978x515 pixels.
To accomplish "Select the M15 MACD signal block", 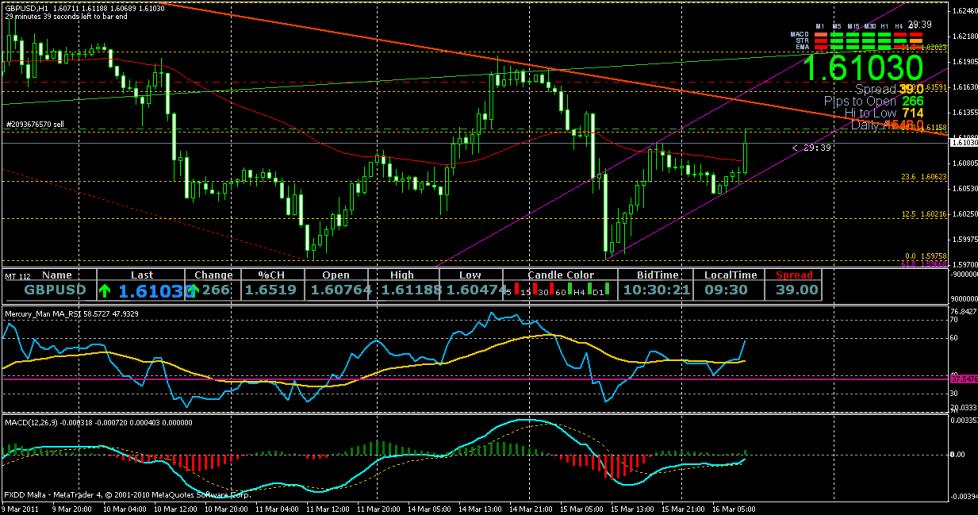I will tap(854, 34).
